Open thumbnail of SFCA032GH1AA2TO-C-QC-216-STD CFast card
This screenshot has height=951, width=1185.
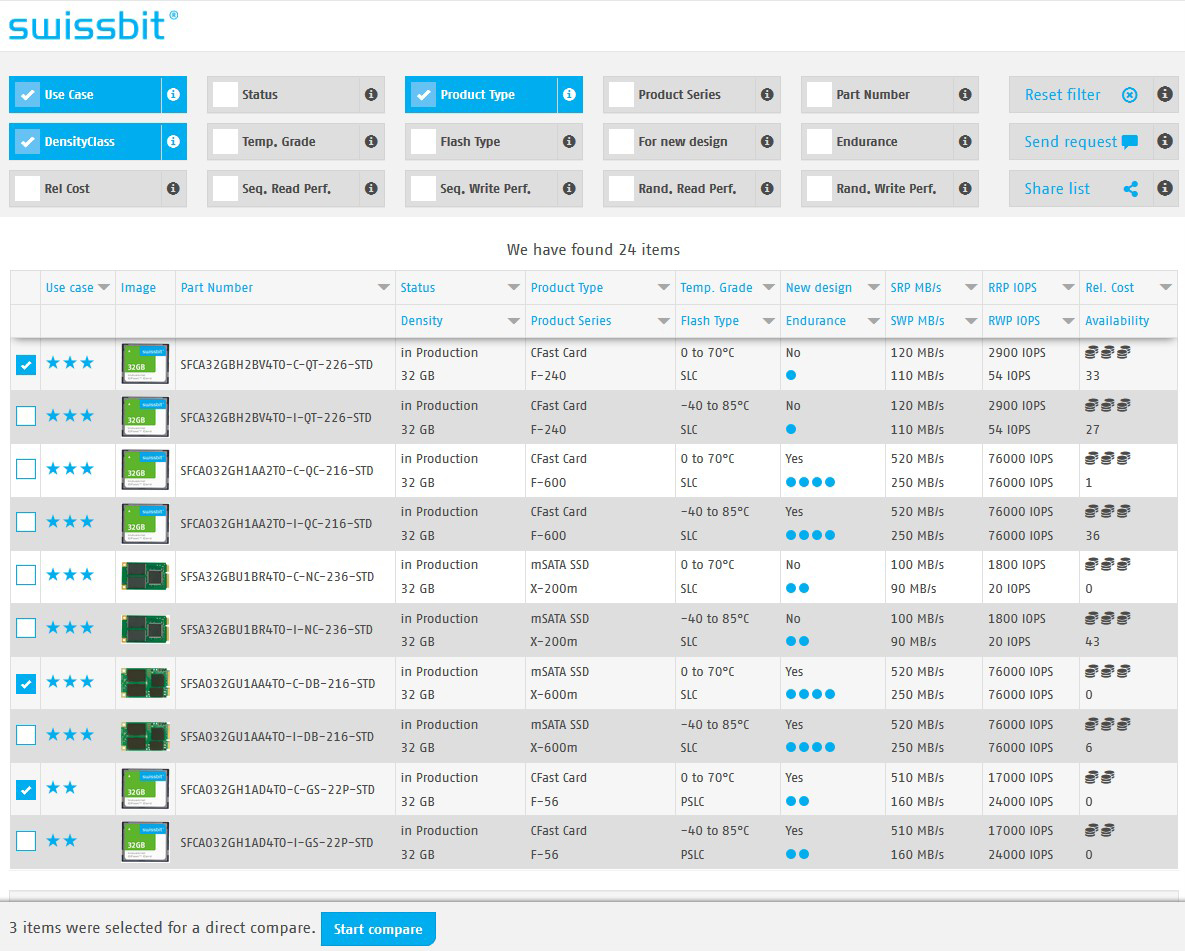coord(145,469)
